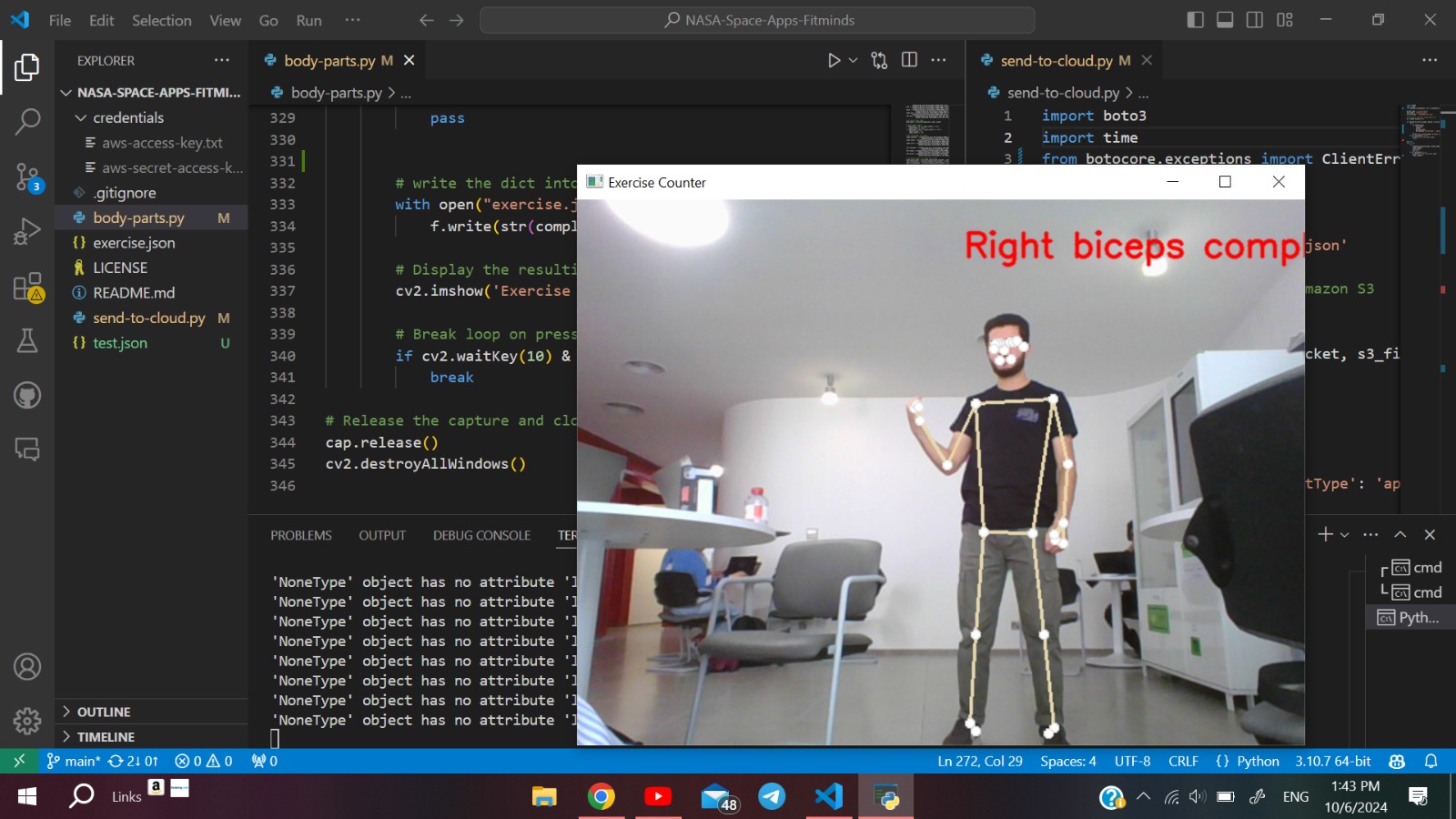Expand the TIMELINE section

[151, 737]
